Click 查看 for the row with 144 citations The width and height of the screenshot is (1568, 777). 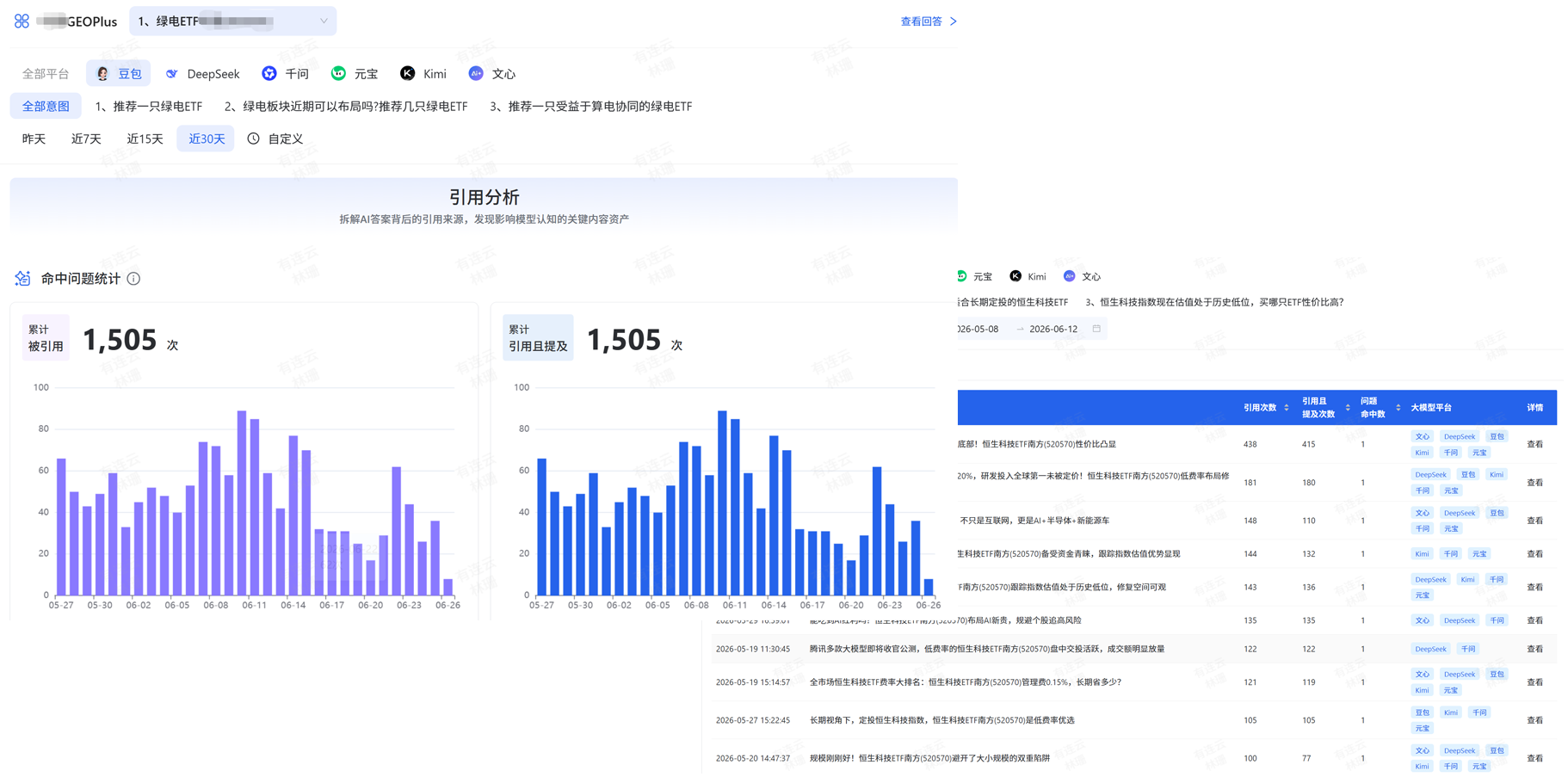tap(1535, 554)
